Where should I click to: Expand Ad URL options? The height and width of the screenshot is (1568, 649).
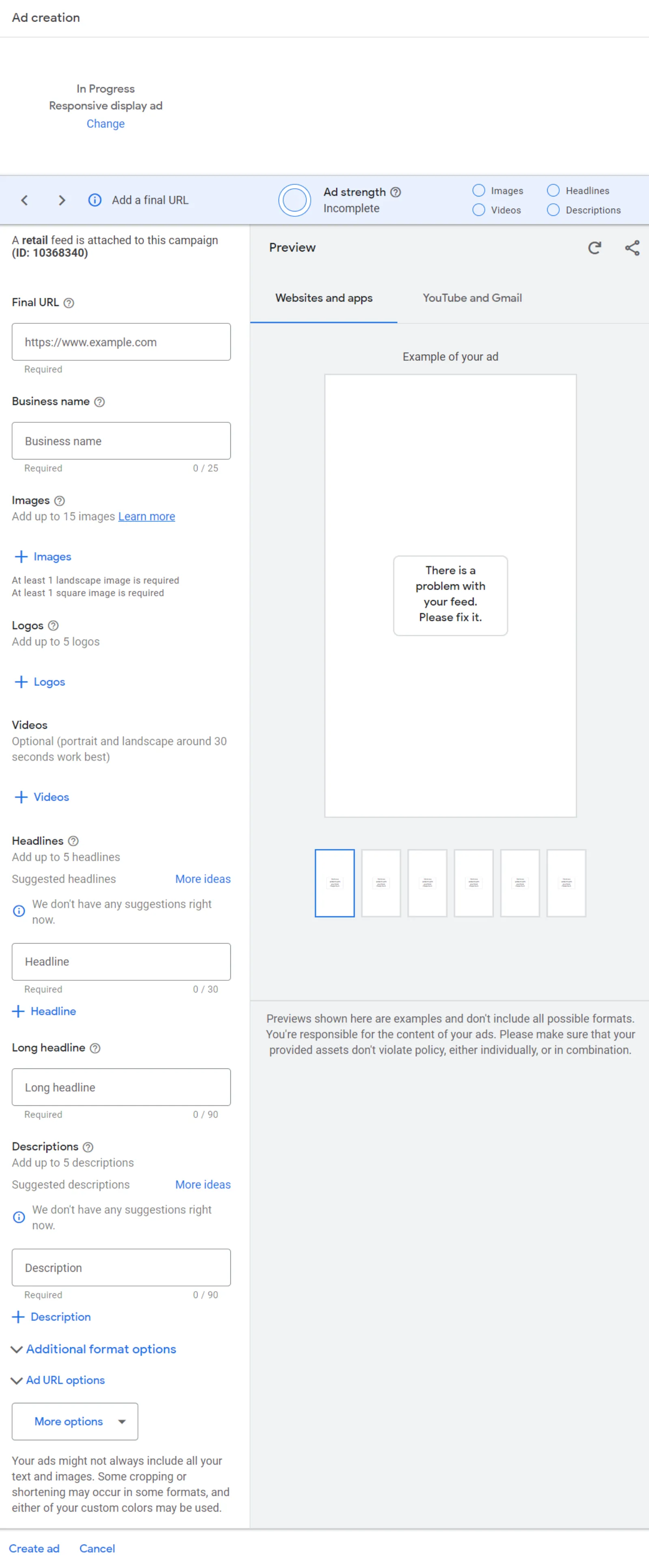[x=58, y=1380]
